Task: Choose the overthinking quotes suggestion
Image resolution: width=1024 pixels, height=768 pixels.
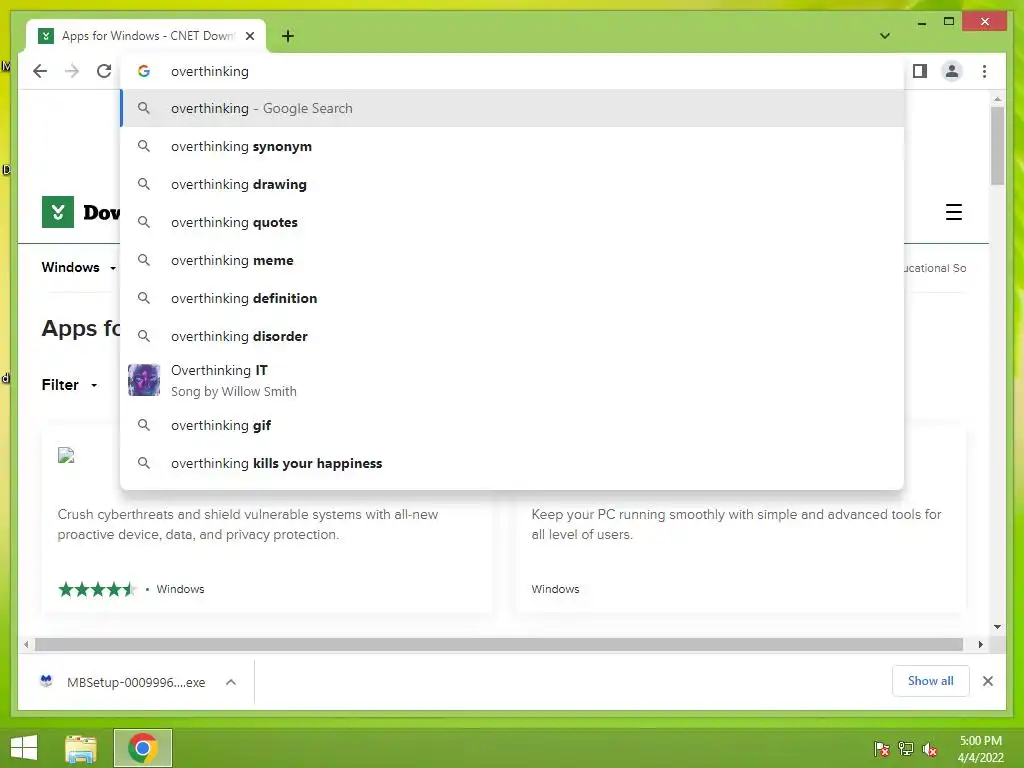Action: click(512, 222)
